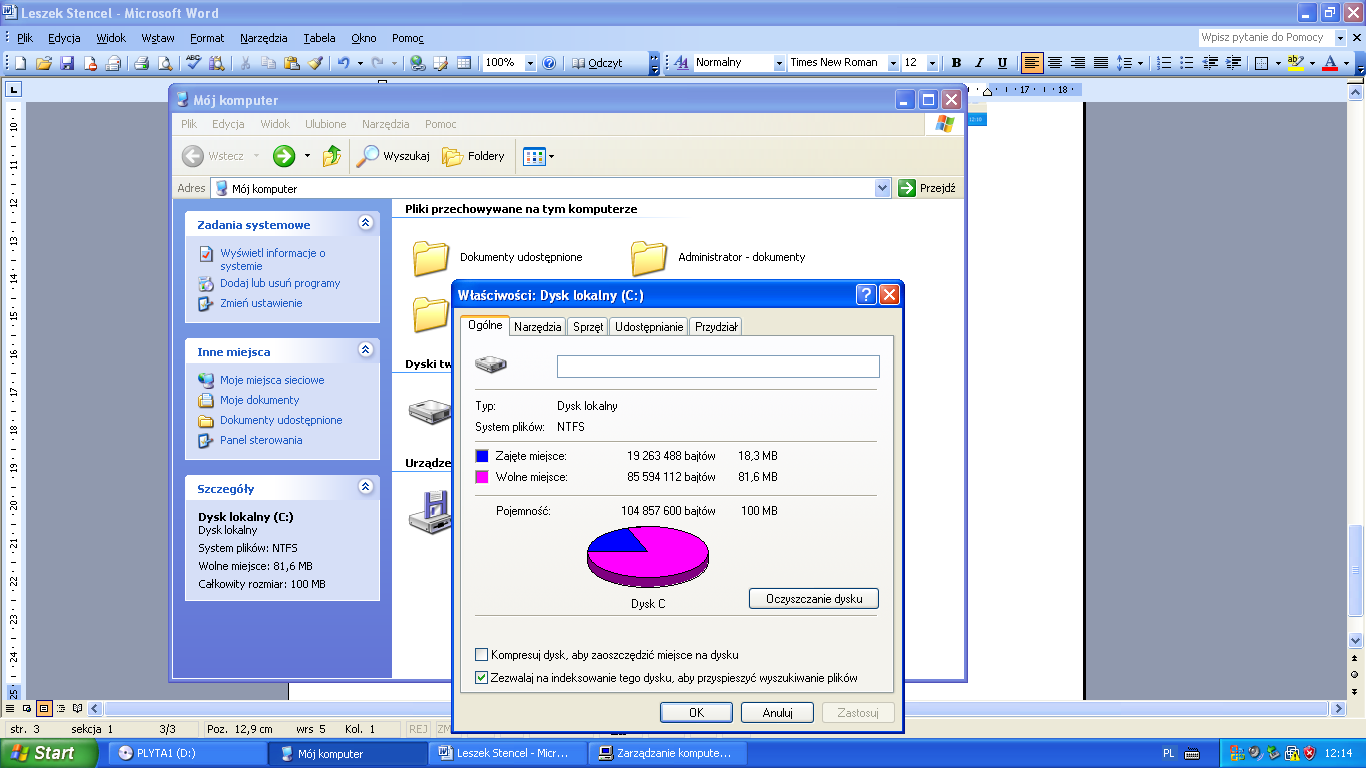Open the Word Tabela menu
The height and width of the screenshot is (768, 1366).
click(319, 38)
